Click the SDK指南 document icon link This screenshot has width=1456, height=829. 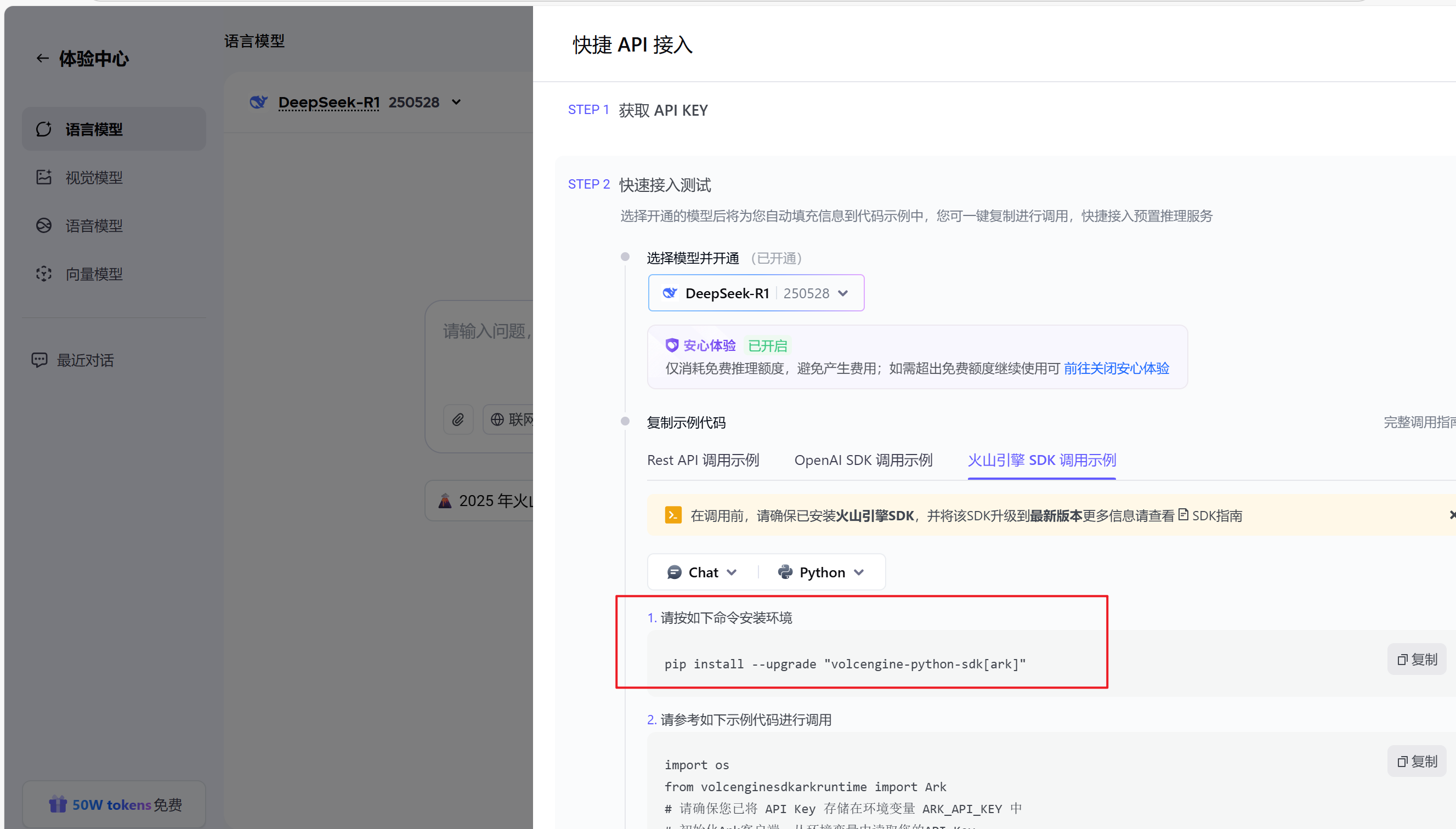(x=1183, y=515)
